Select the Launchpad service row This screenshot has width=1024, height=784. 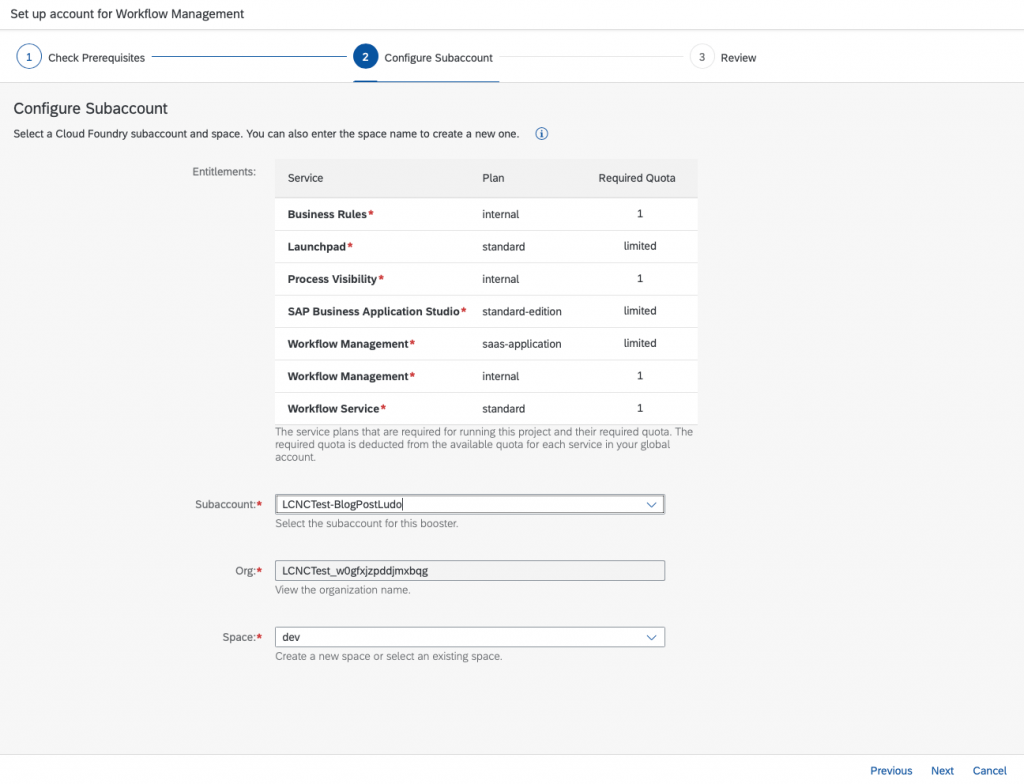[x=486, y=247]
